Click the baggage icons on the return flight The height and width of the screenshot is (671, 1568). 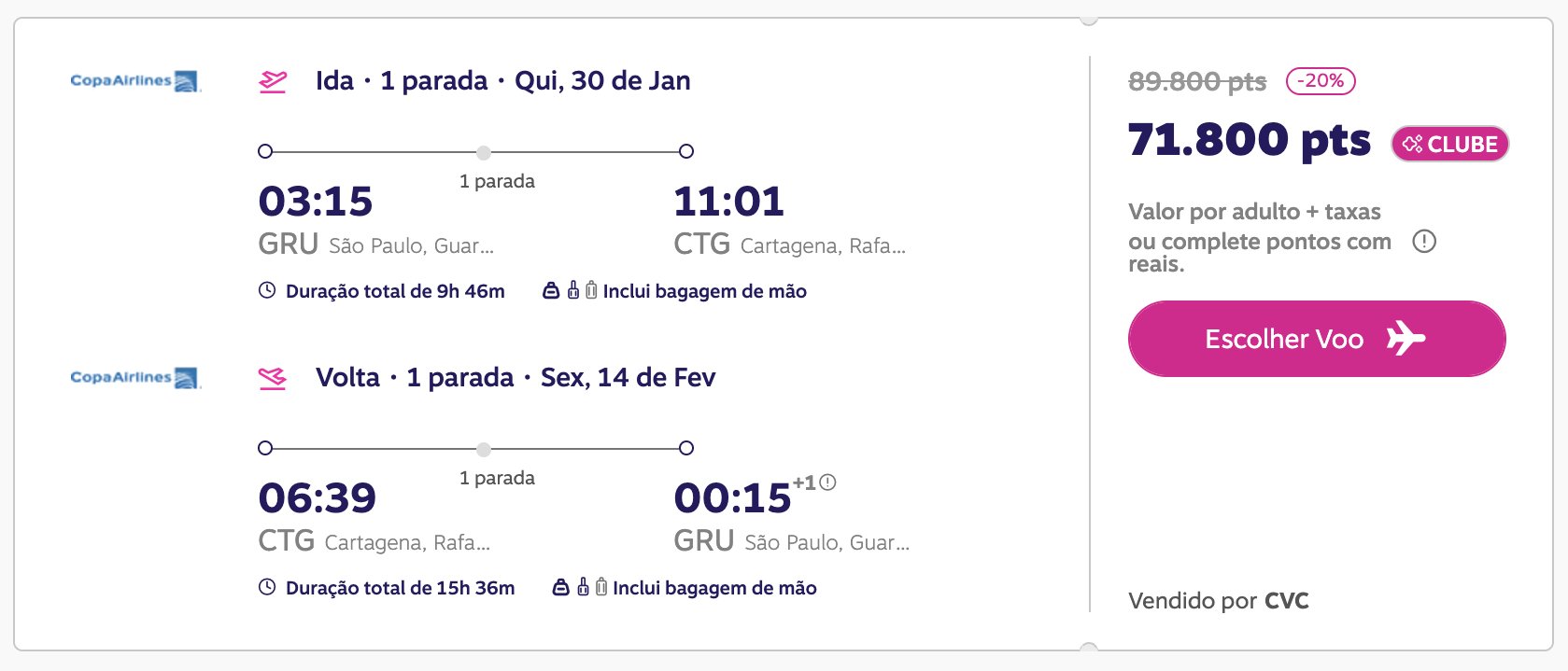tap(580, 587)
